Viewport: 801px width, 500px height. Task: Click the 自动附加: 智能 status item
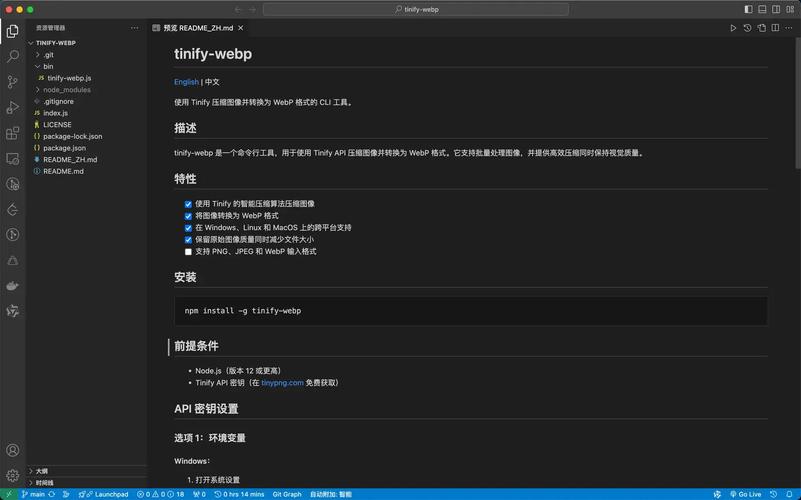[x=331, y=494]
